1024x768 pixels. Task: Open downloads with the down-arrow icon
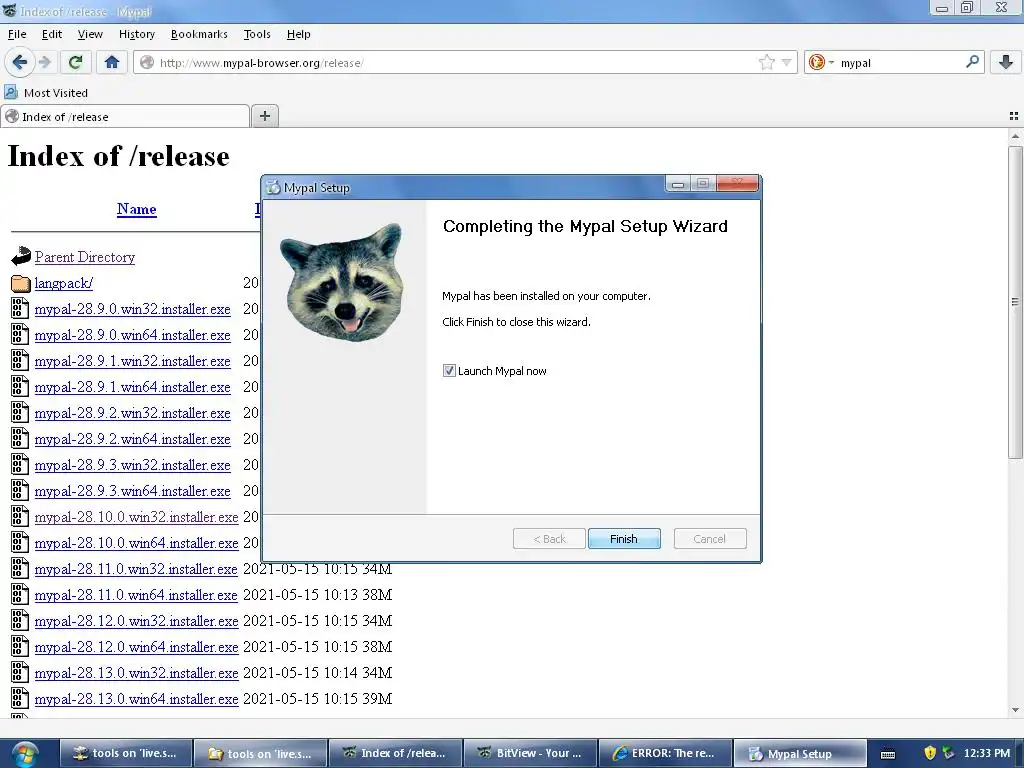click(x=1006, y=63)
